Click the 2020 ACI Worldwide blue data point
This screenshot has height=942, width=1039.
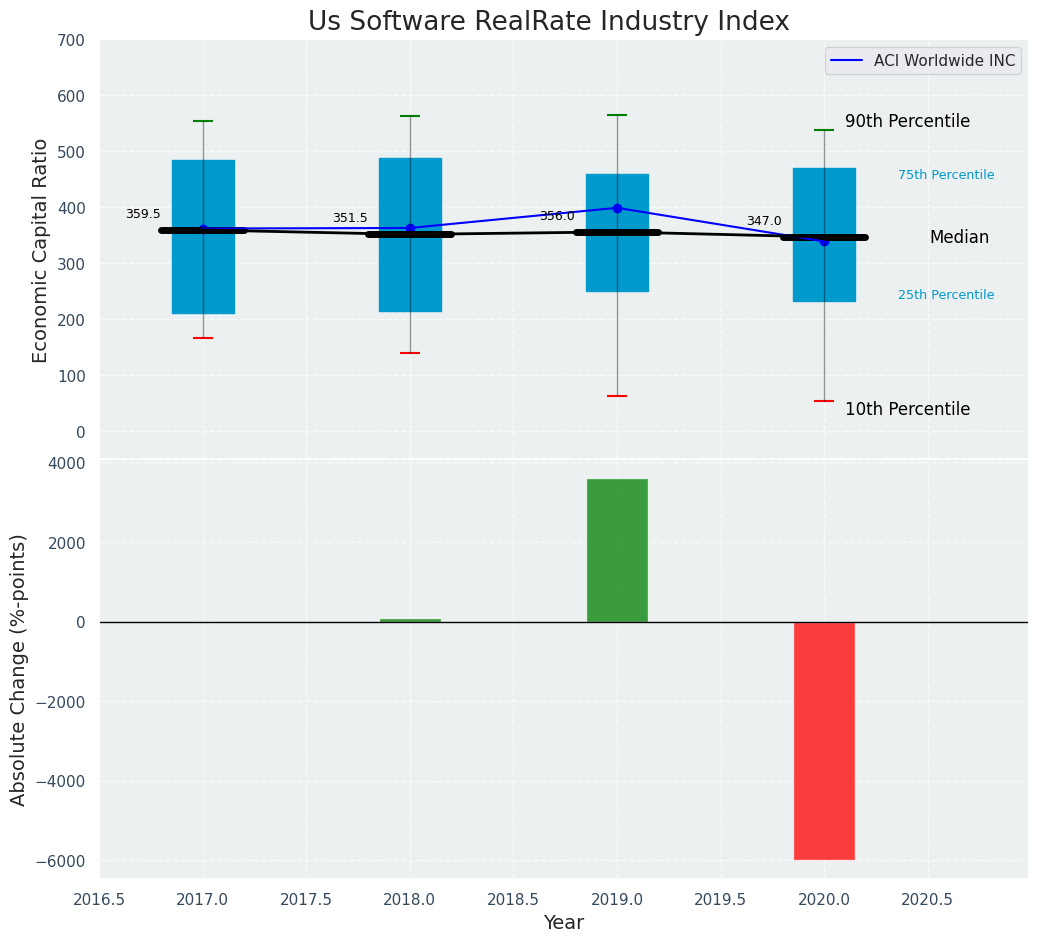click(824, 241)
